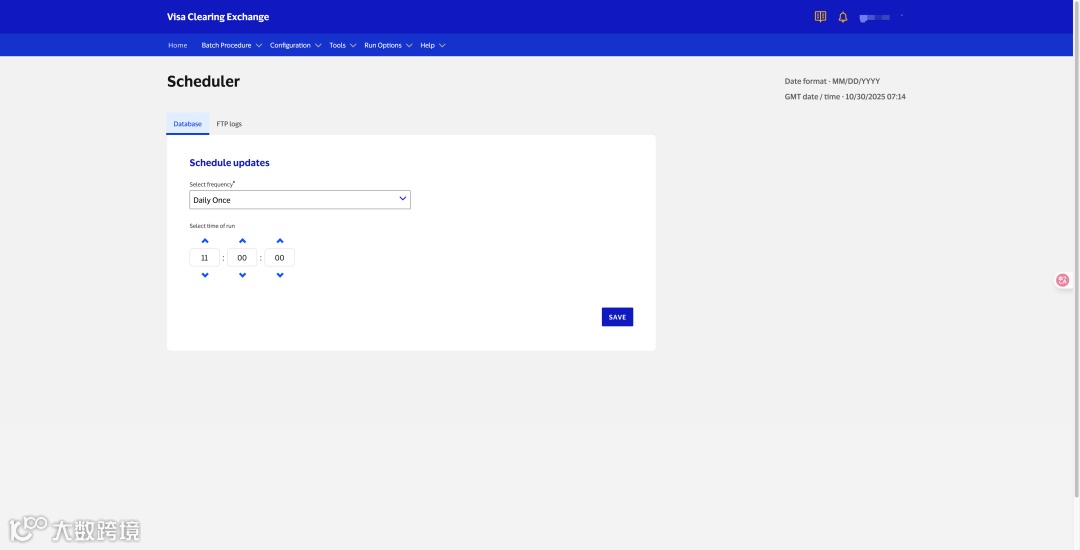1080x550 pixels.
Task: Increase the minutes value with up arrow
Action: (x=242, y=241)
